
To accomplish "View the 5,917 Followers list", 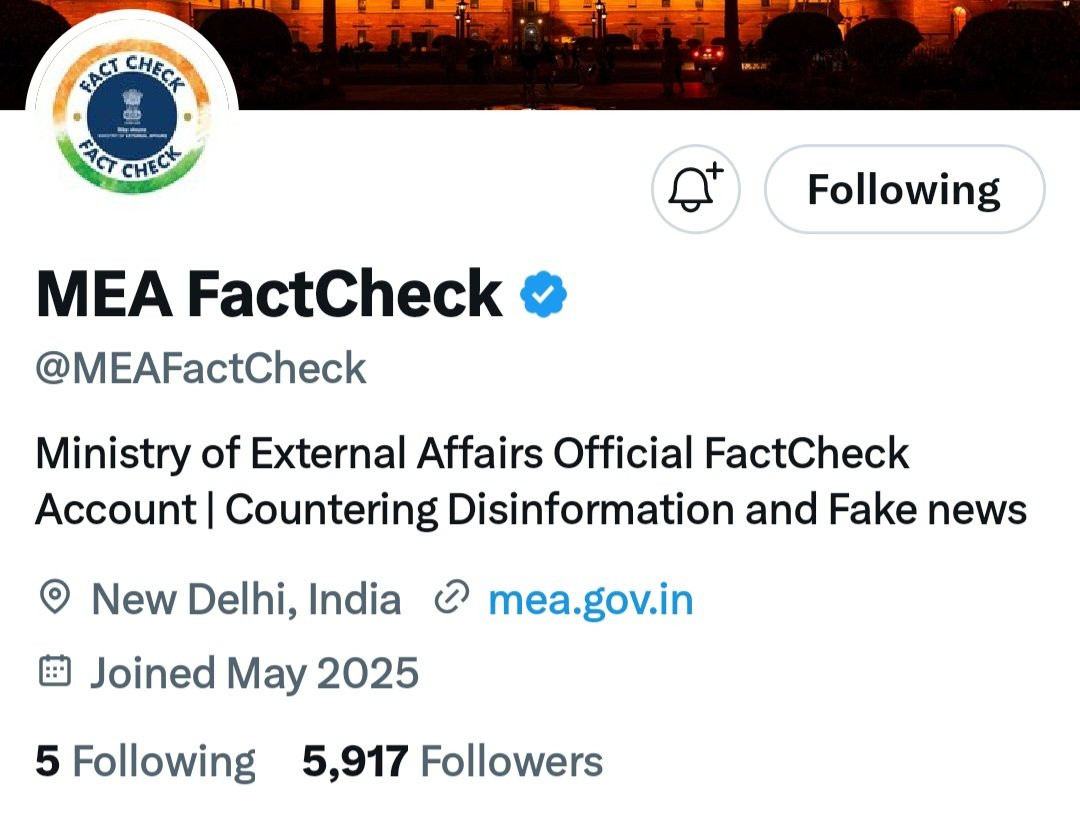I will pos(452,762).
